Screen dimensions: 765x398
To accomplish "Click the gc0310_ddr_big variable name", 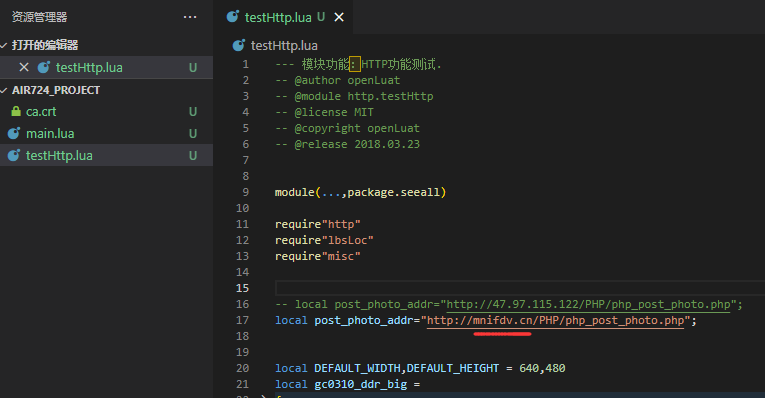I will click(360, 384).
